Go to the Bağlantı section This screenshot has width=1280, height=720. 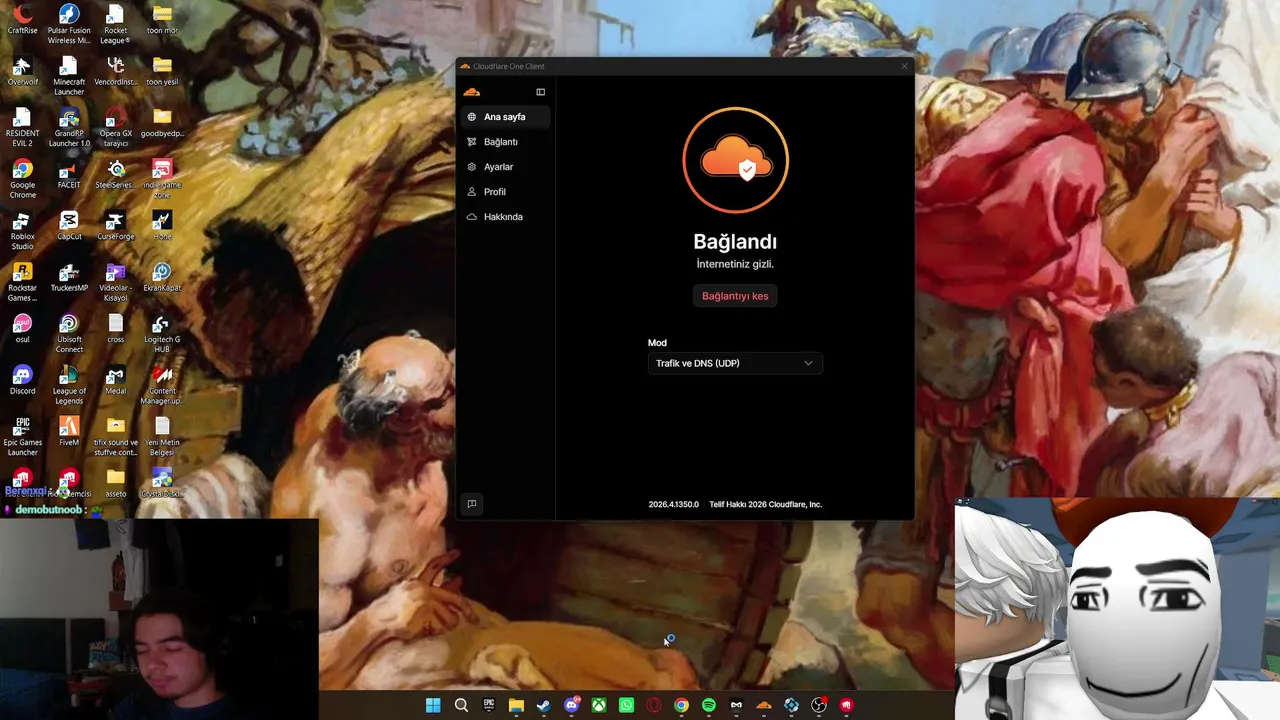[x=505, y=142]
